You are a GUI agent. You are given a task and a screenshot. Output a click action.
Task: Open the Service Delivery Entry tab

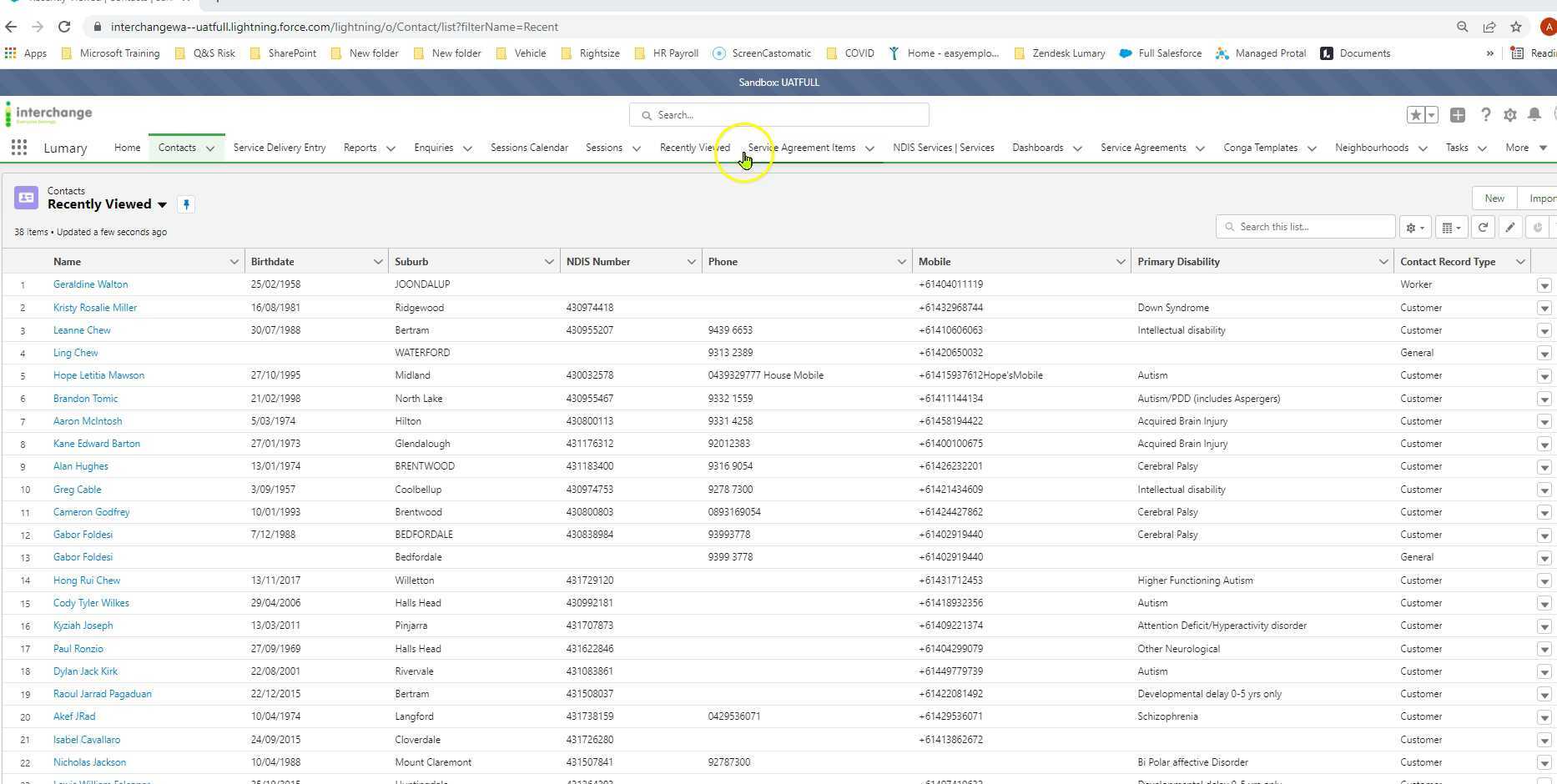tap(279, 148)
